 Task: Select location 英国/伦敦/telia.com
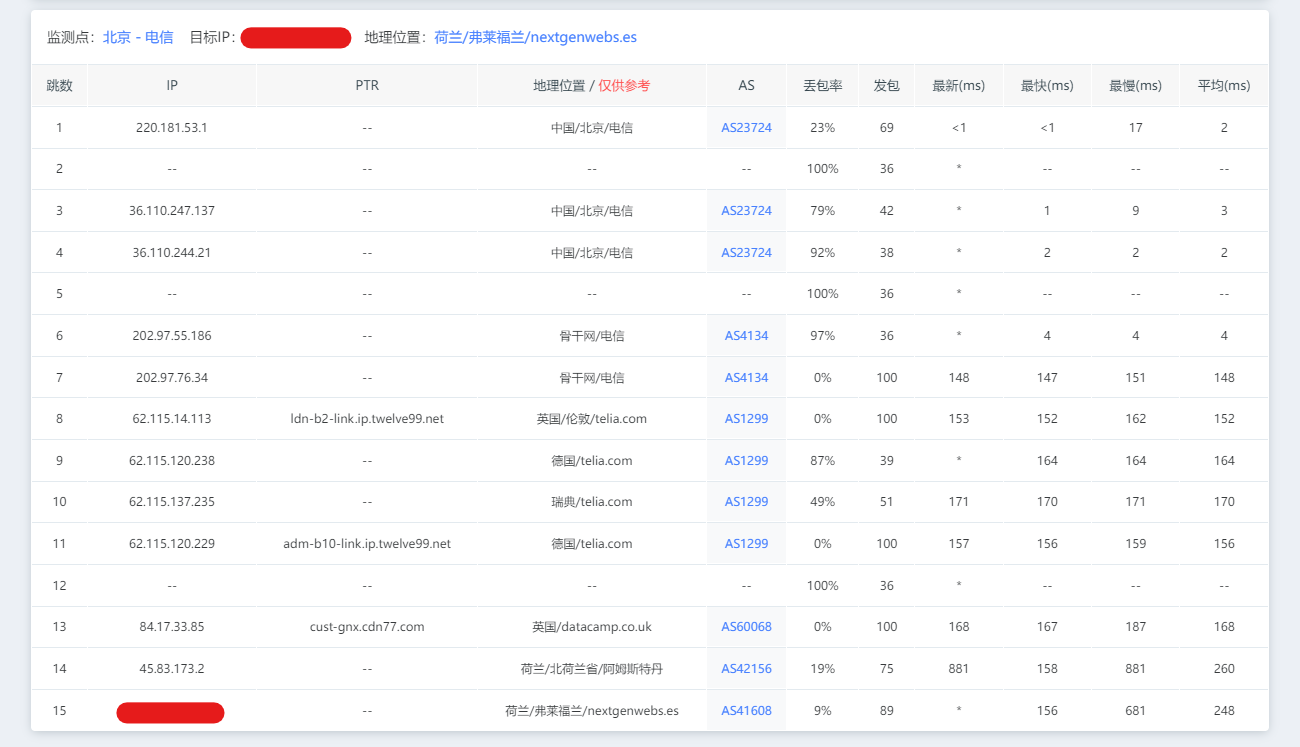pyautogui.click(x=592, y=419)
